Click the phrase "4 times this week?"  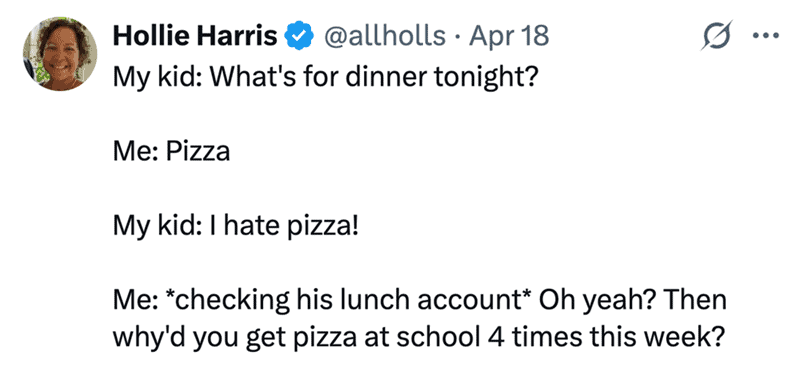tap(606, 337)
